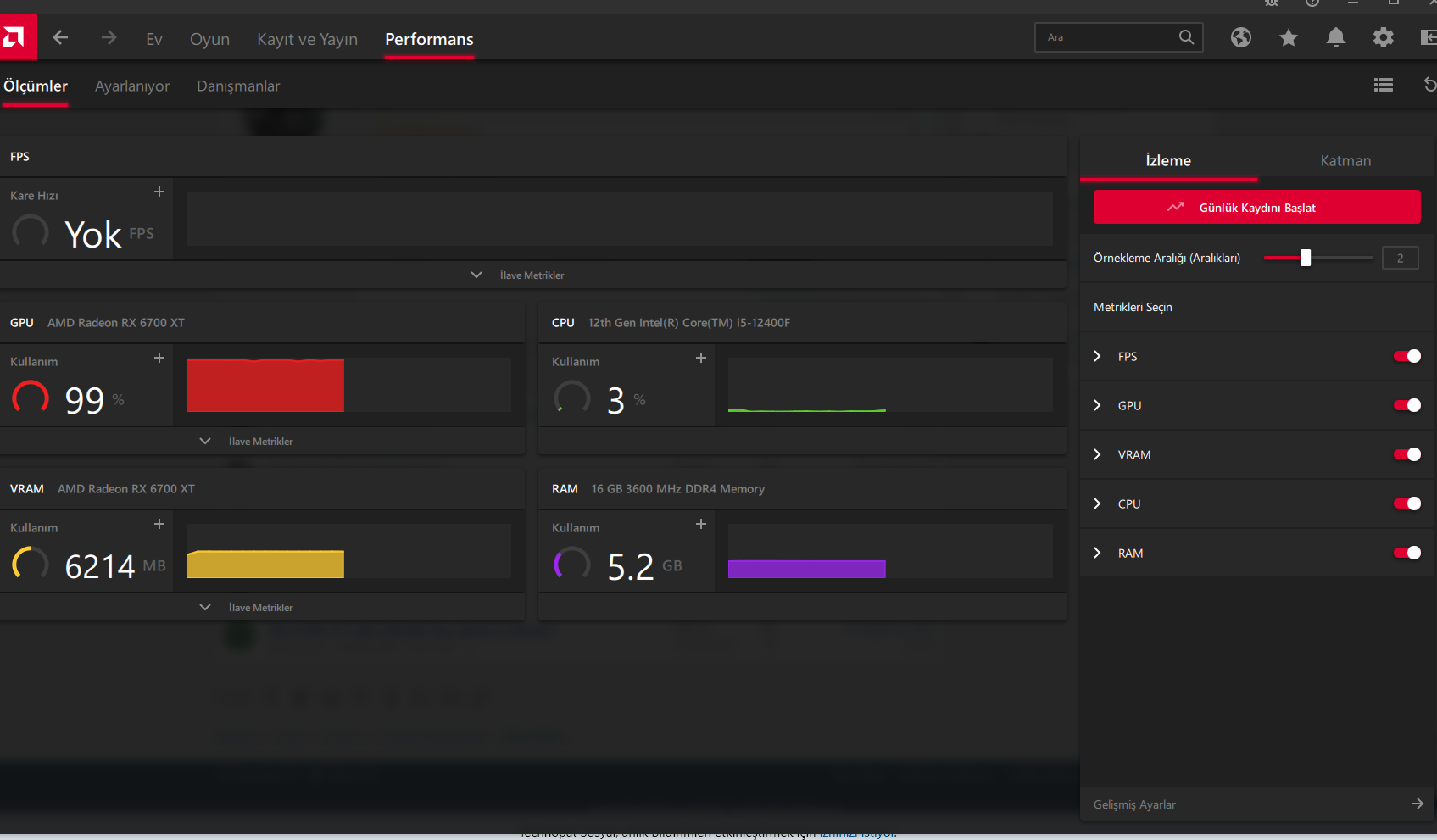Click the plus icon on RAM Kullanım card
This screenshot has width=1437, height=840.
[701, 524]
